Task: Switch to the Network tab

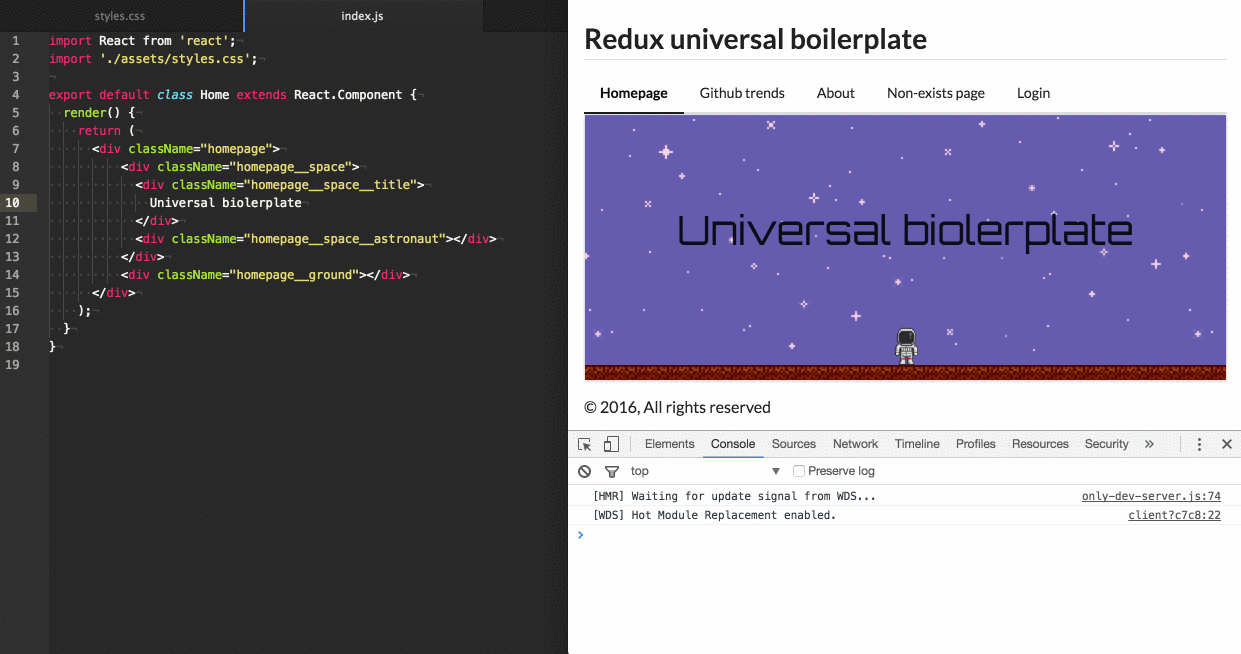Action: 855,444
